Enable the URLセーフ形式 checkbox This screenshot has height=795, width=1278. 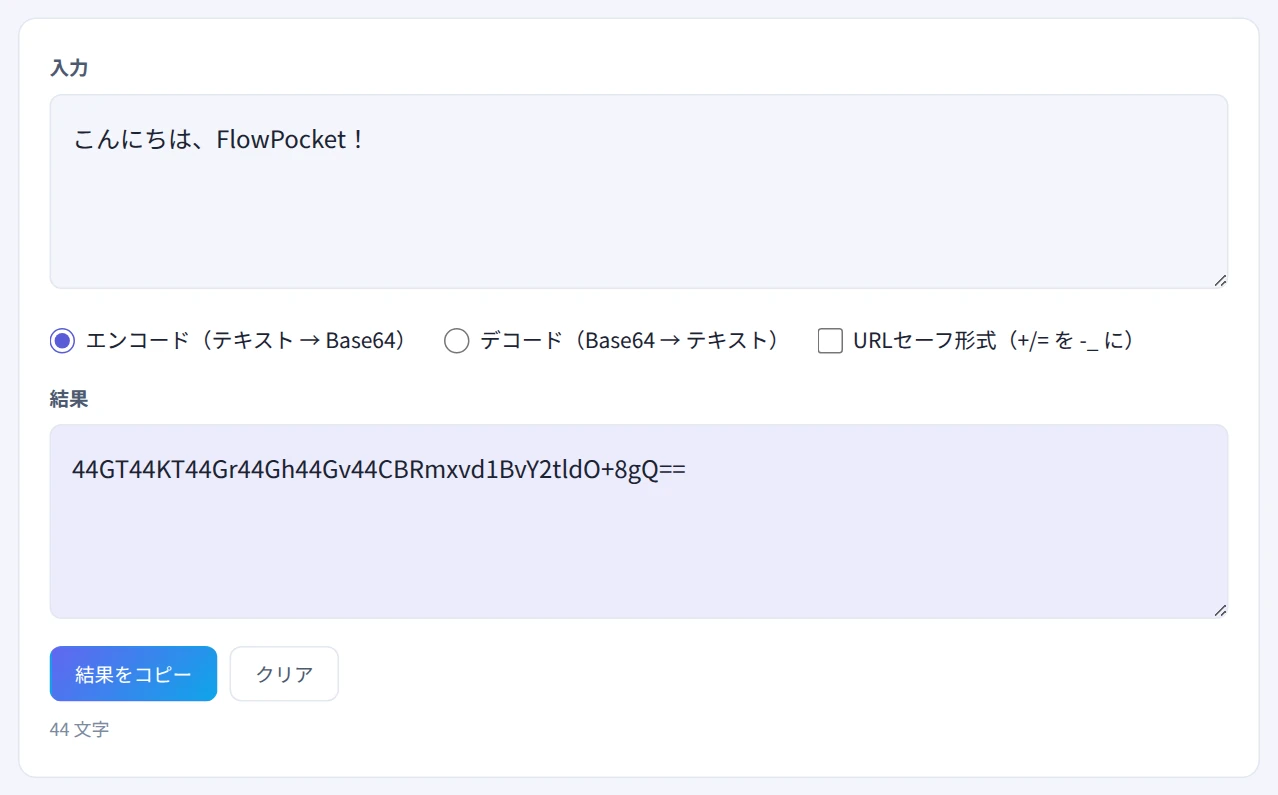tap(830, 341)
